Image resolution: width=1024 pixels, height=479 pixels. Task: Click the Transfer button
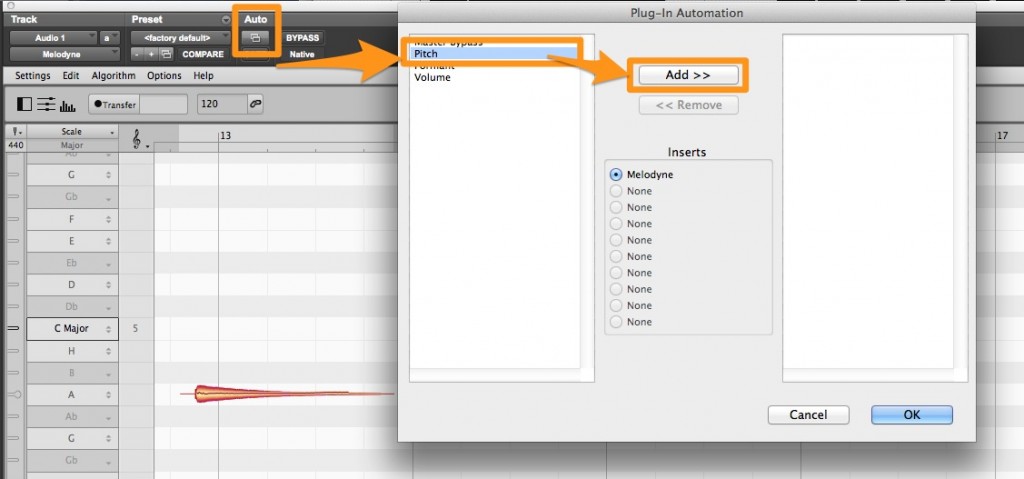[x=114, y=105]
